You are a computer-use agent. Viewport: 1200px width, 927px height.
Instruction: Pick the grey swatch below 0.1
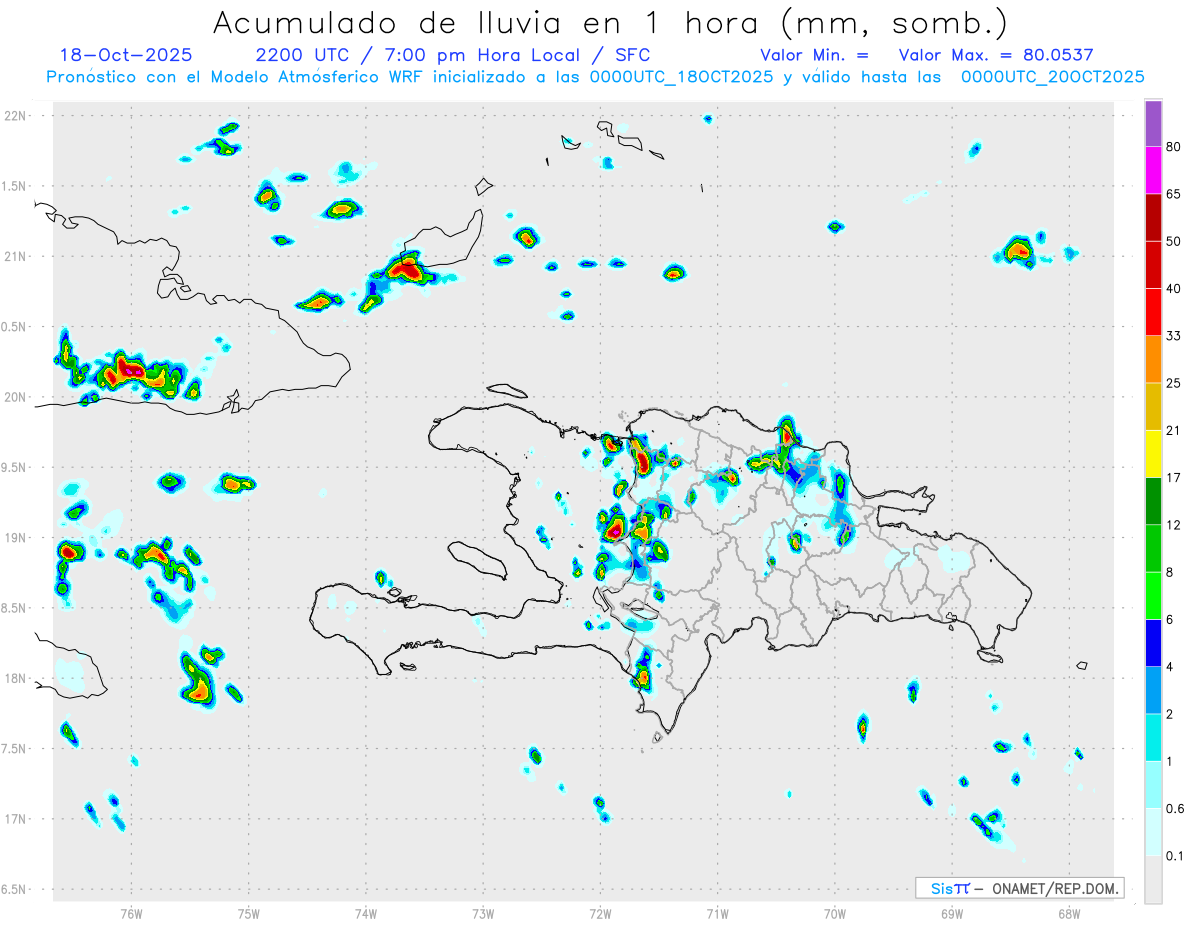pos(1153,879)
